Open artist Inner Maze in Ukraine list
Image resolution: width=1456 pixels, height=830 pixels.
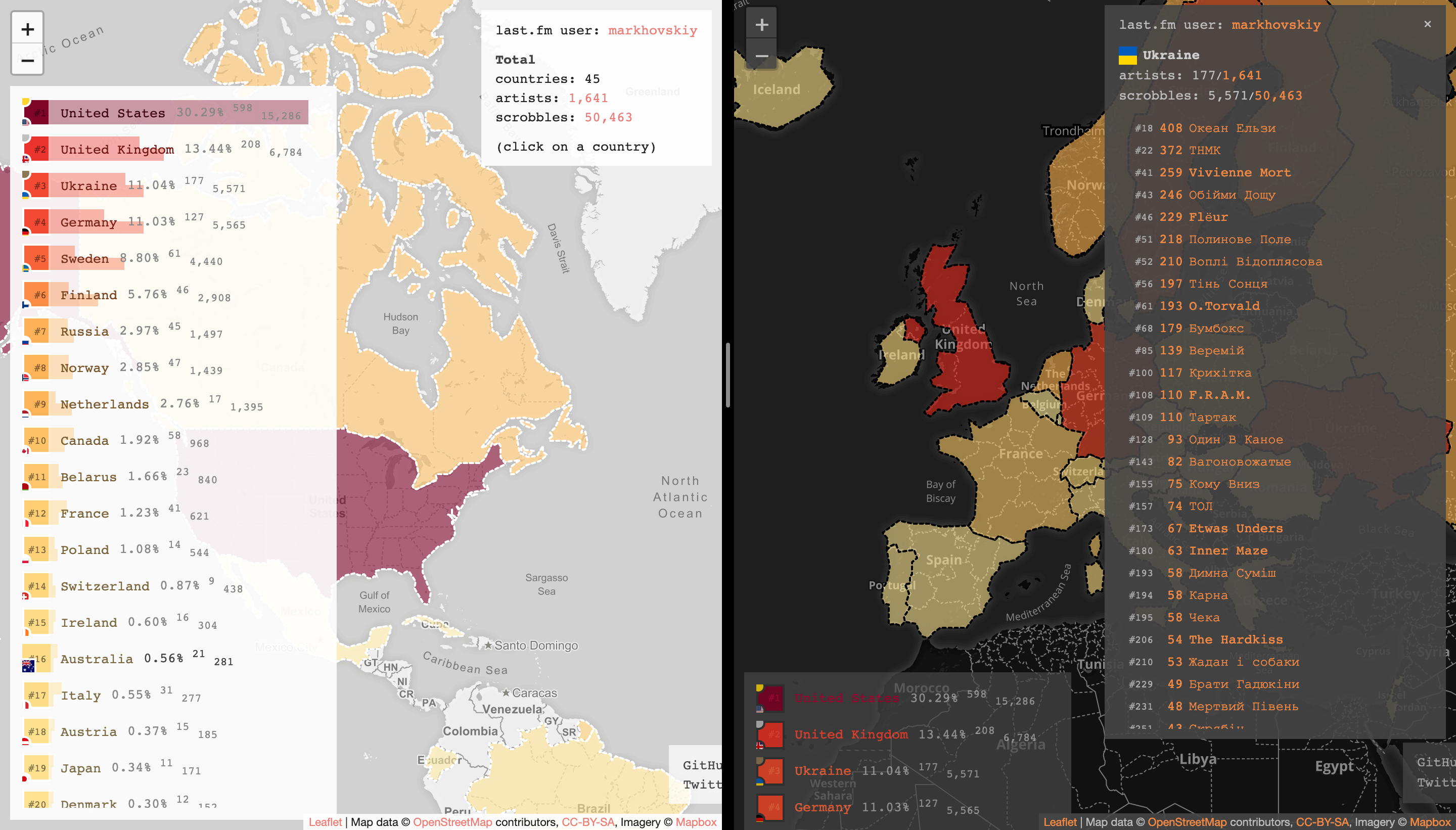pyautogui.click(x=1228, y=550)
